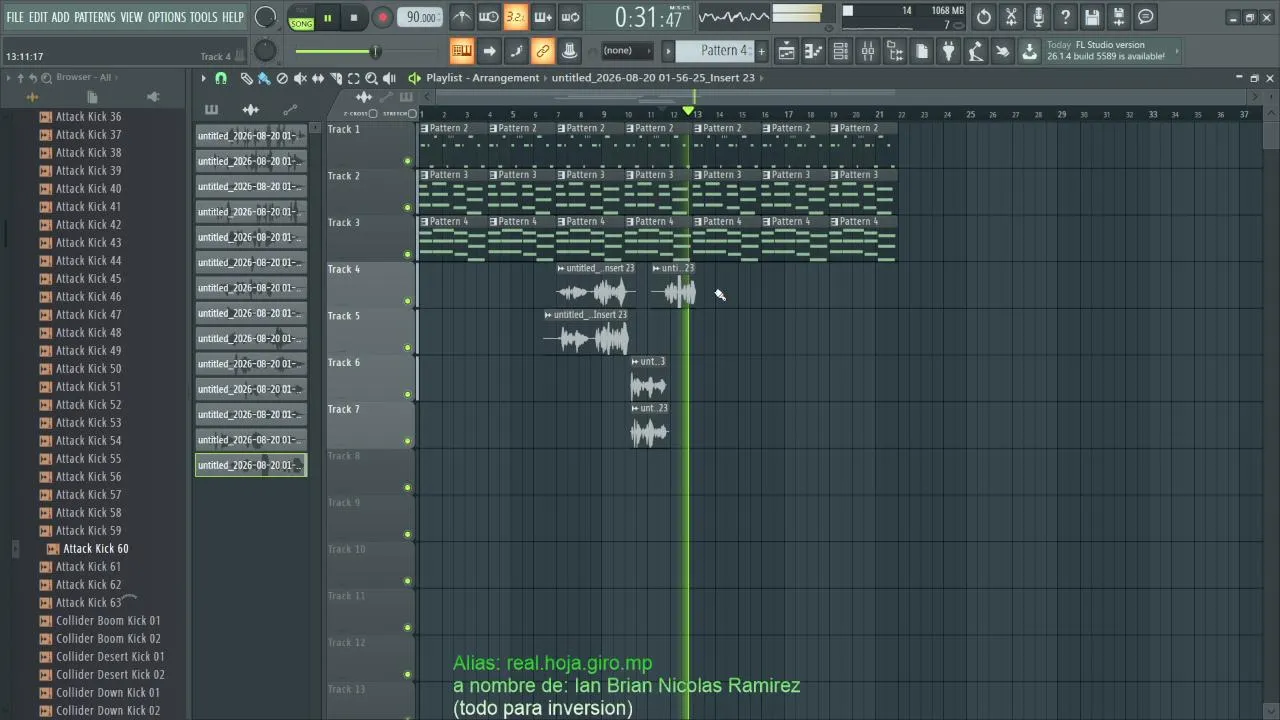Toggle the multilink to controllers icon

tap(543, 51)
